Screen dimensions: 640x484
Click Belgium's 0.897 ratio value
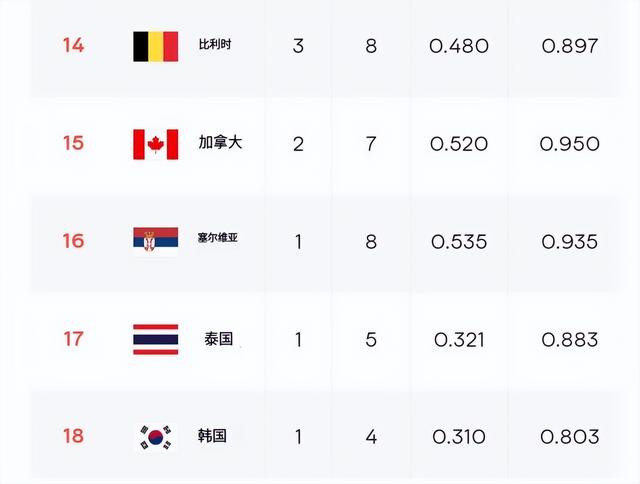point(570,46)
